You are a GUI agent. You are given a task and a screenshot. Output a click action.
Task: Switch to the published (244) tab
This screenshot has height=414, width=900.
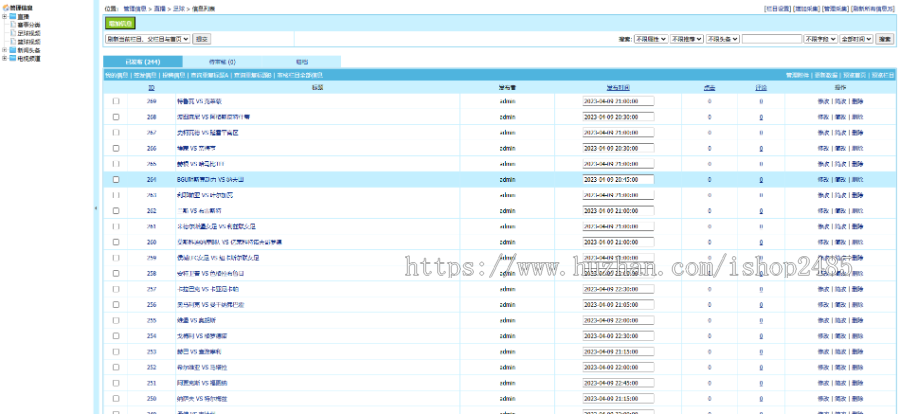[142, 61]
